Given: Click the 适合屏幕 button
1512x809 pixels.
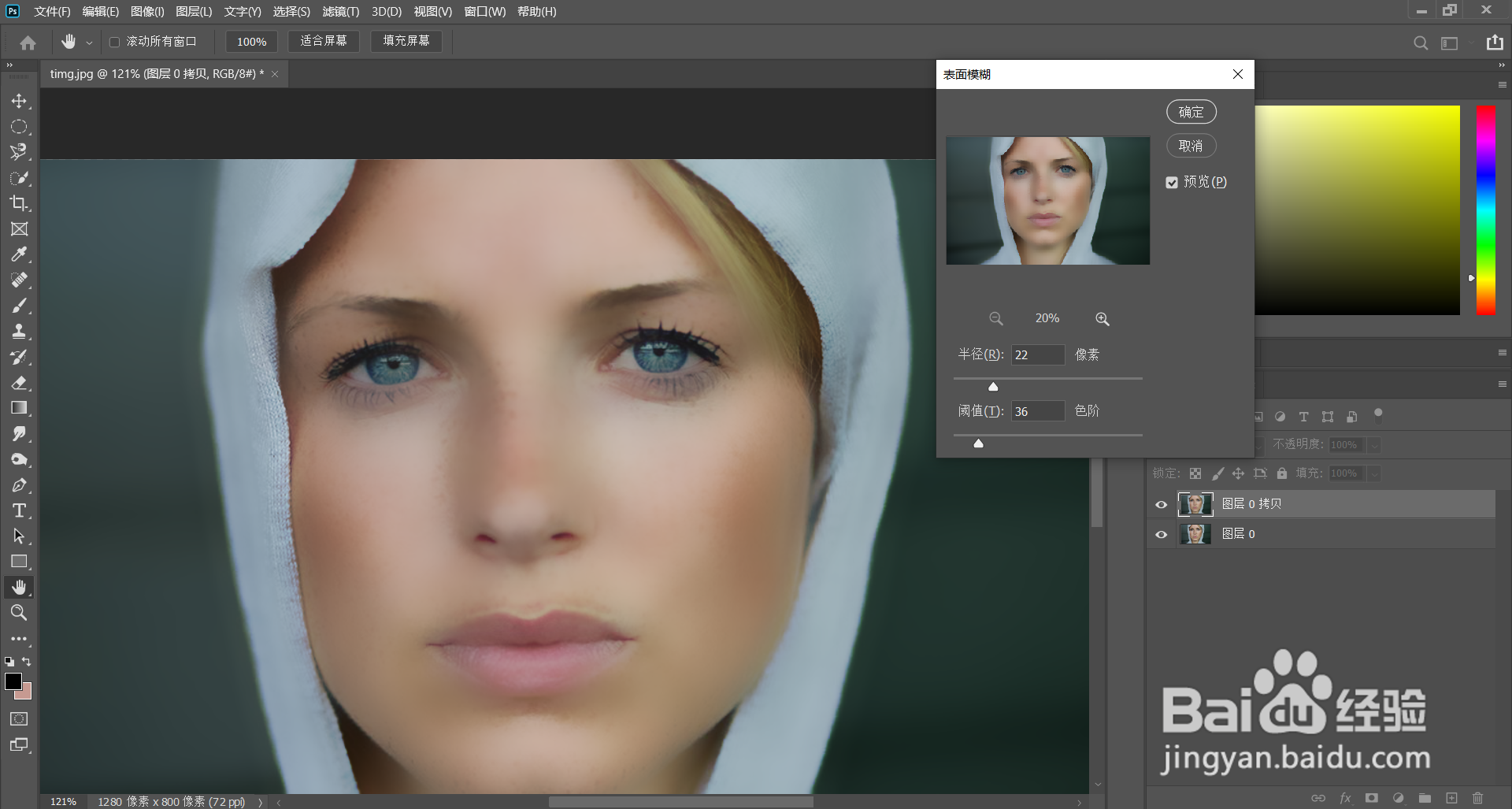Looking at the screenshot, I should pos(324,41).
